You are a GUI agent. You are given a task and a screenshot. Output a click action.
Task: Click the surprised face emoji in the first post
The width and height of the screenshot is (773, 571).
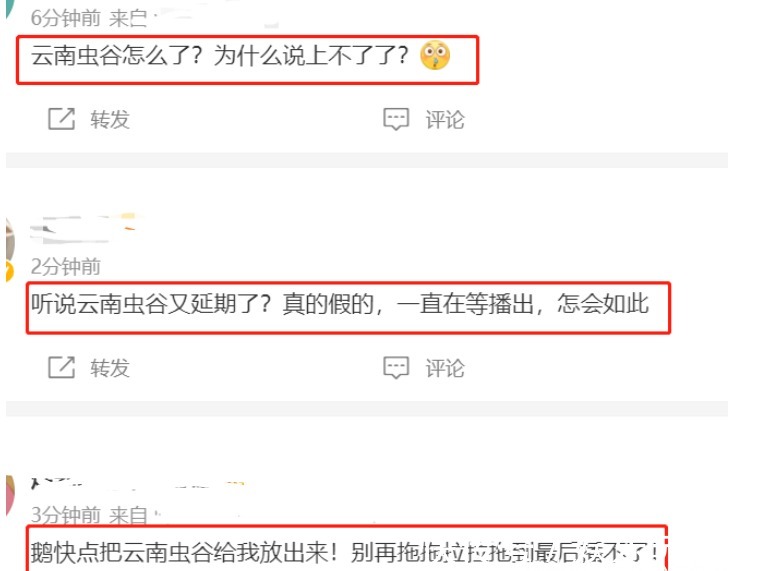point(434,55)
